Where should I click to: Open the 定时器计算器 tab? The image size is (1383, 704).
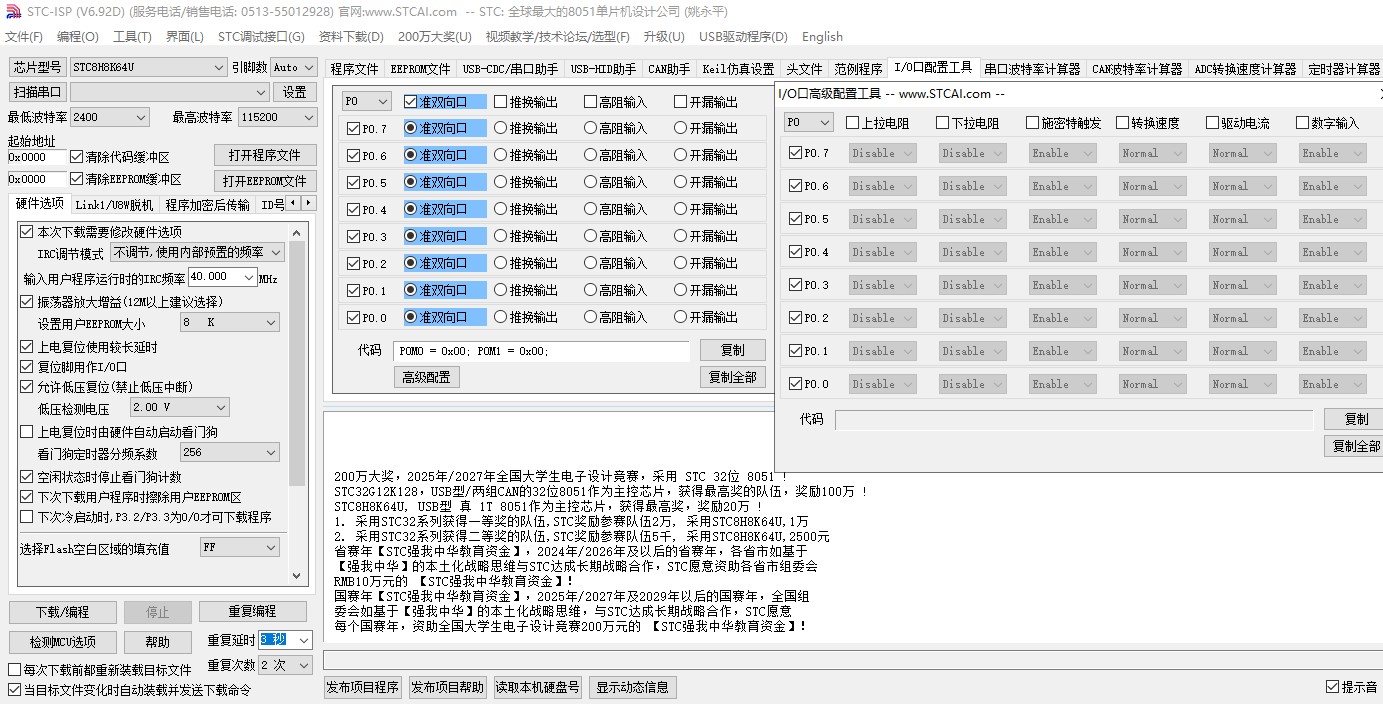1343,69
